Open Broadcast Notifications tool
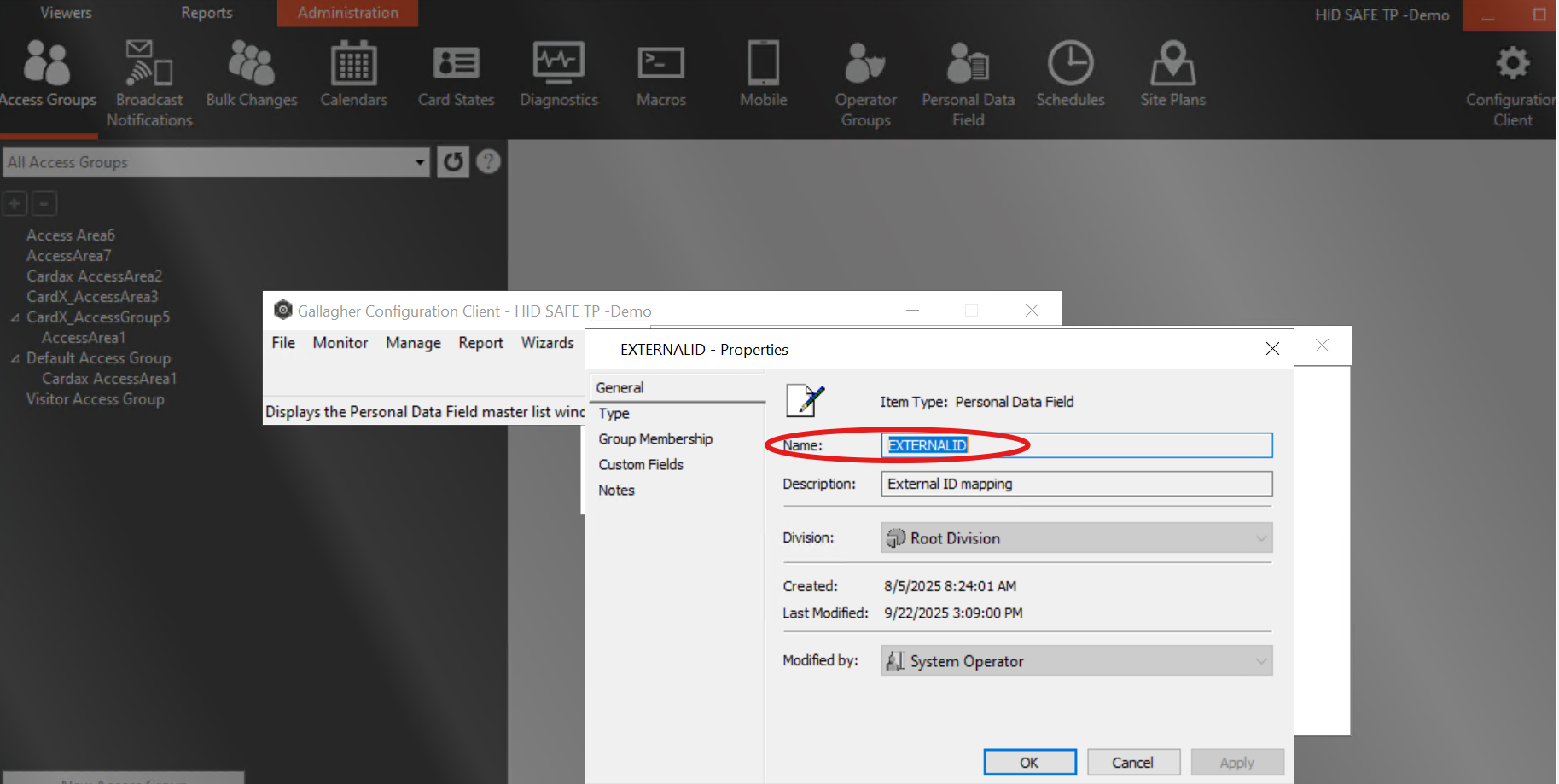This screenshot has height=784, width=1559. [x=149, y=84]
